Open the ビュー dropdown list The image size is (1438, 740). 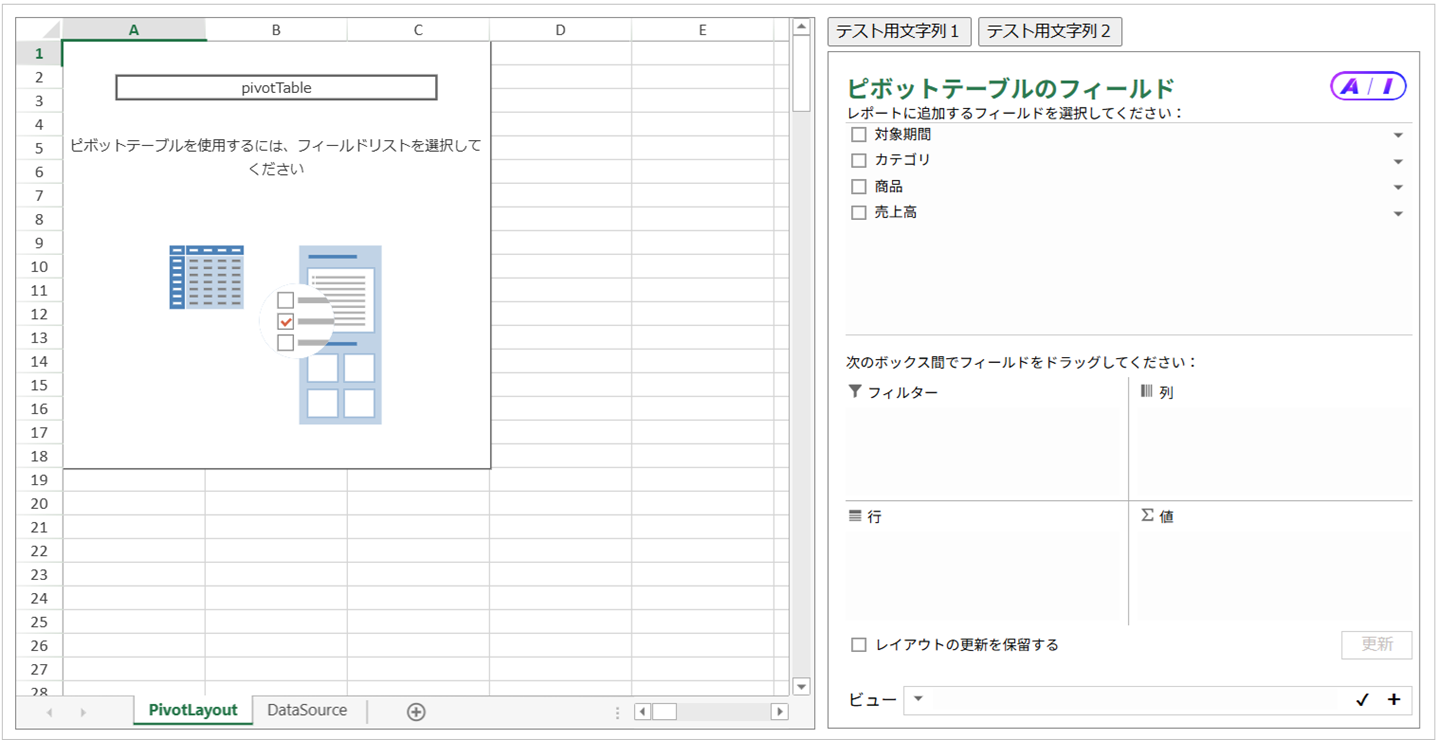click(918, 699)
